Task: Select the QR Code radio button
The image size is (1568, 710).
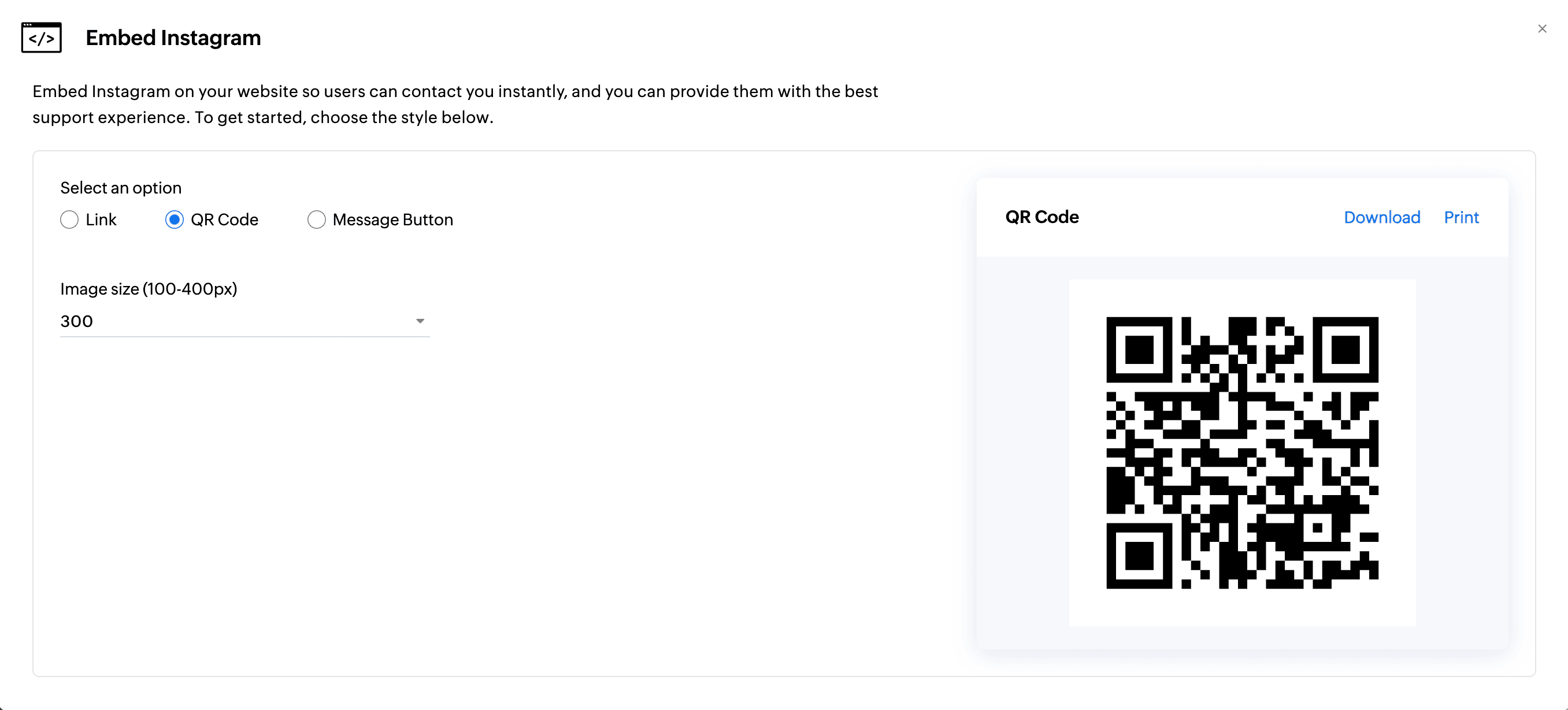Action: point(175,220)
